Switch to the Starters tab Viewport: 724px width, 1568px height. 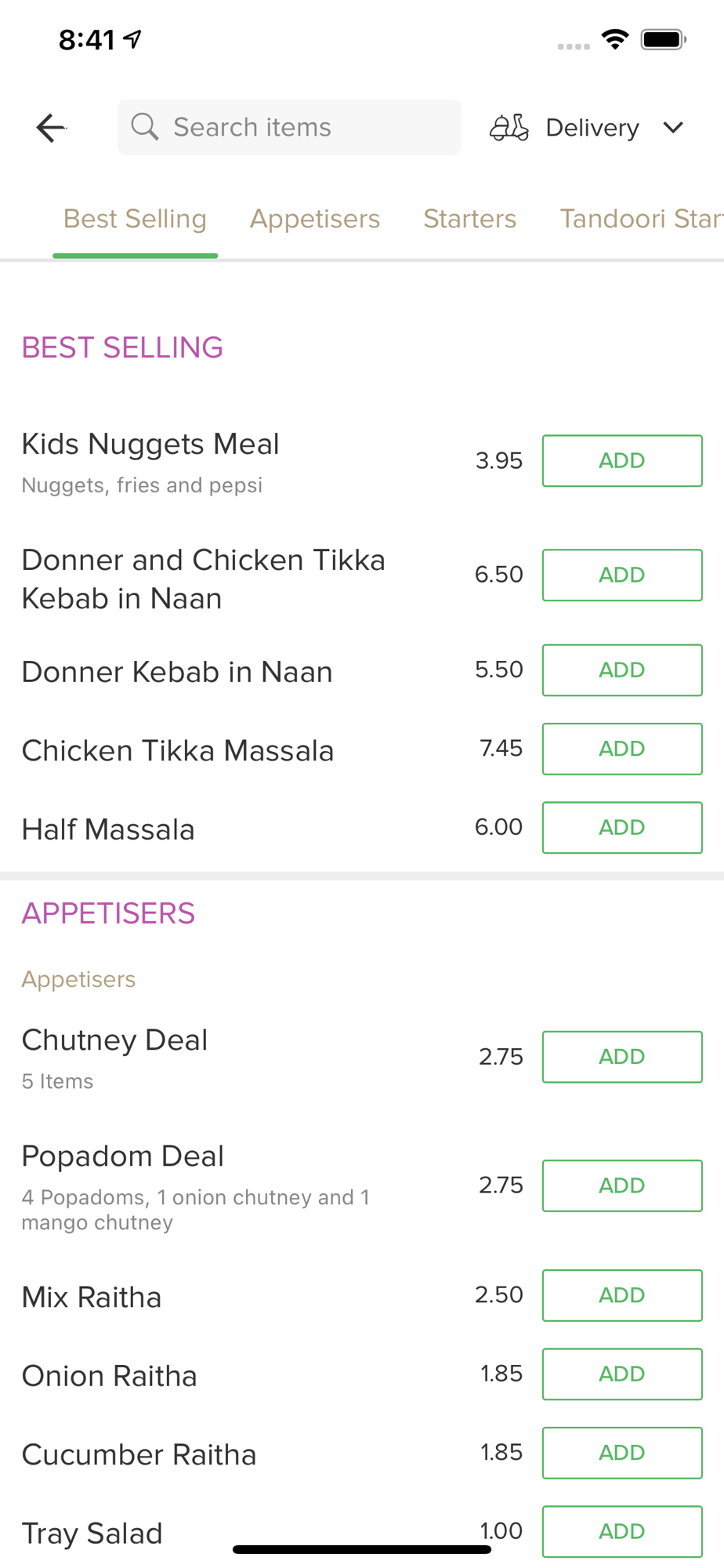[469, 219]
